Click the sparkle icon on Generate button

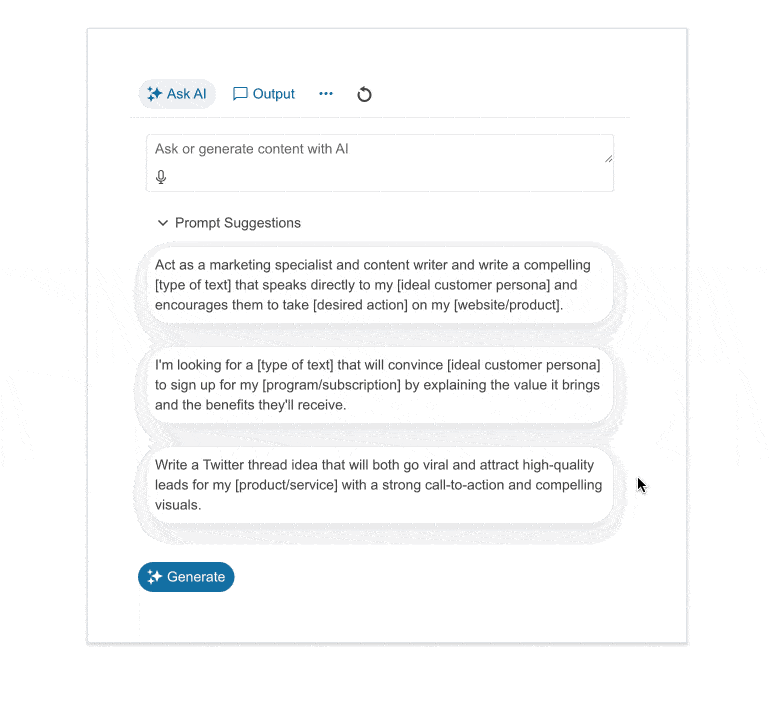pyautogui.click(x=154, y=577)
